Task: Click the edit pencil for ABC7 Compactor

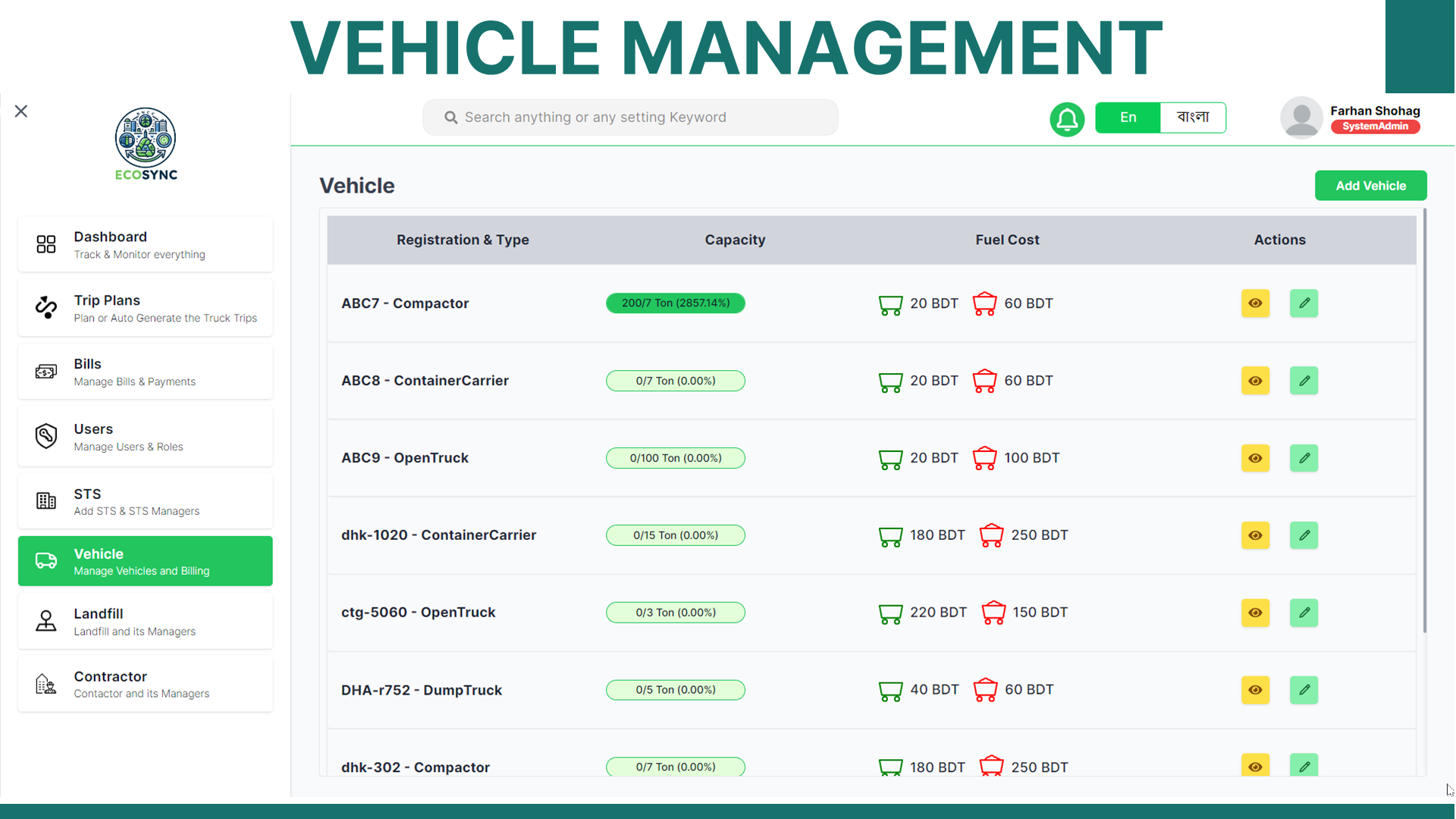Action: coord(1304,303)
